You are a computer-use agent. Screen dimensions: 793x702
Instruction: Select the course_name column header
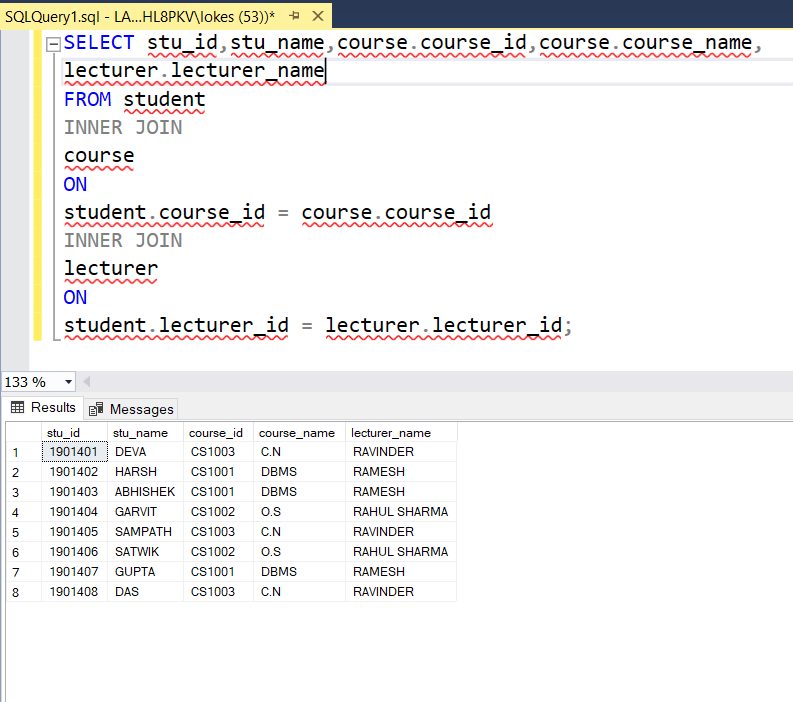[x=299, y=433]
